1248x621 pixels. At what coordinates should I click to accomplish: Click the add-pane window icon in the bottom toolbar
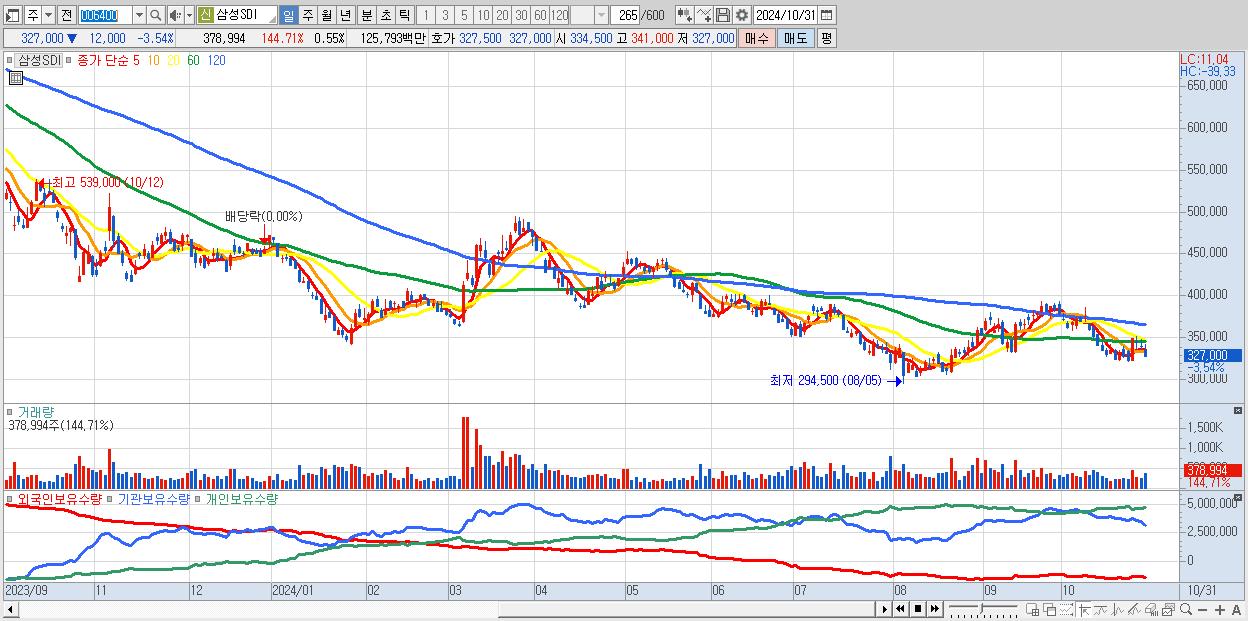1033,610
